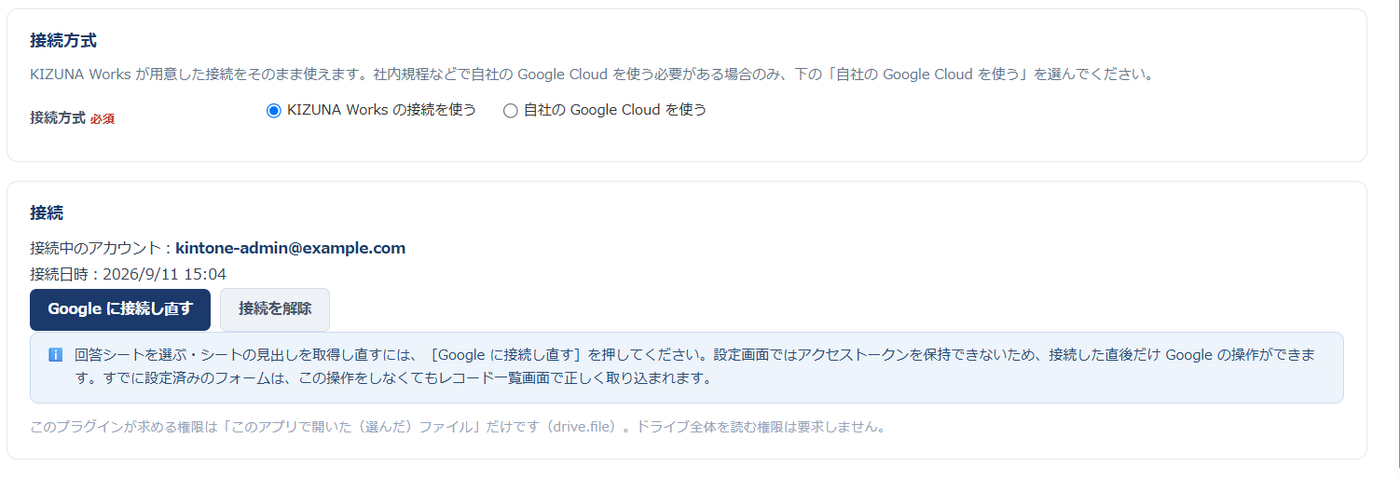This screenshot has width=1400, height=479.
Task: Click the notice text starting with '回答シートを選ぶ'
Action: click(x=694, y=367)
